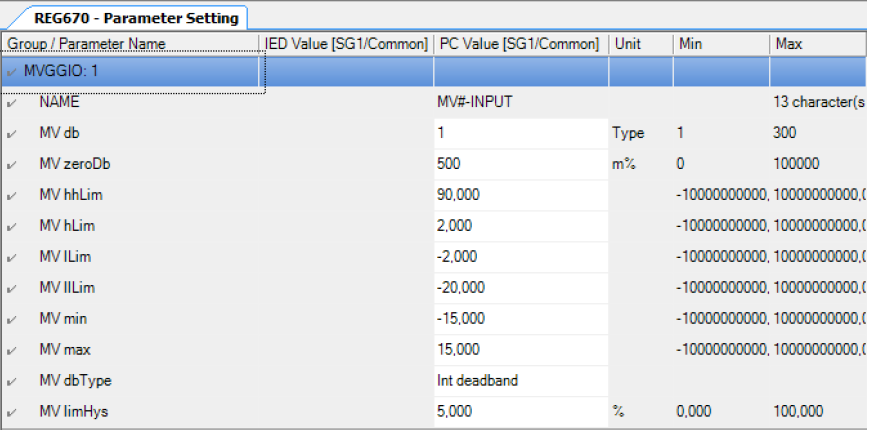Image resolution: width=869 pixels, height=430 pixels.
Task: Click the checkmark icon beside MV limHys
Action: click(11, 413)
